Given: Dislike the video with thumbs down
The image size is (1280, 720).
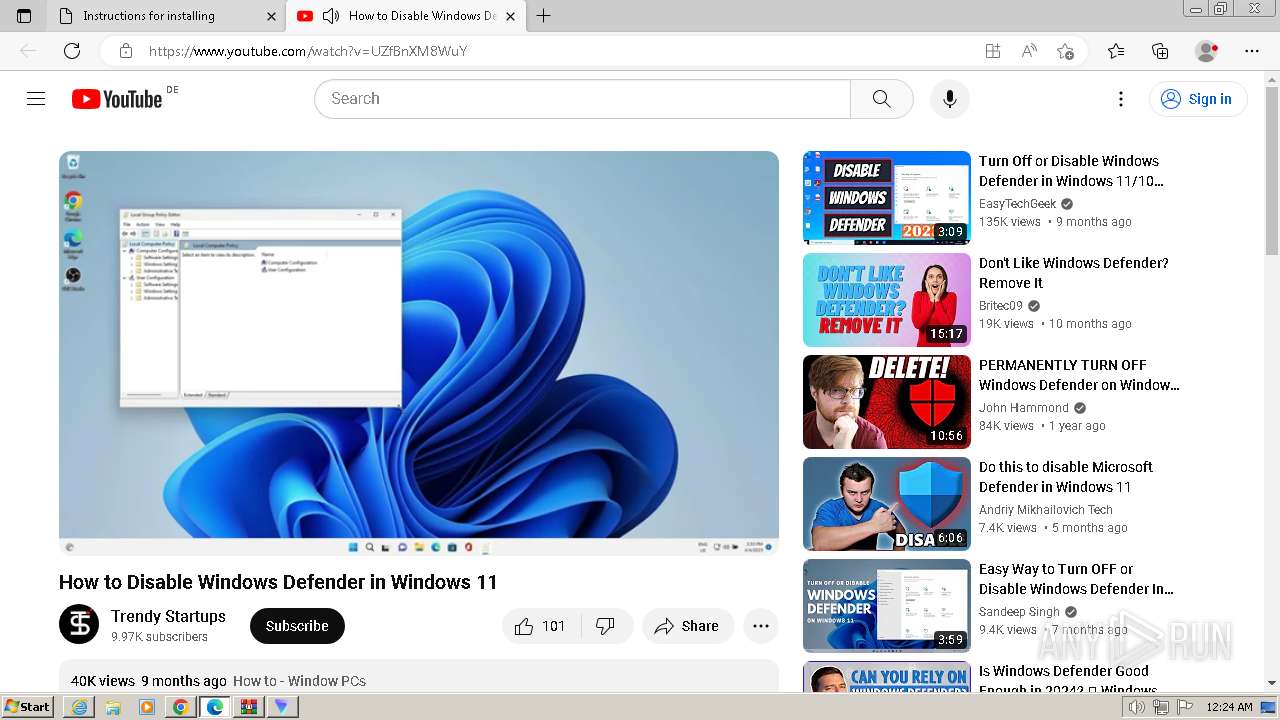Looking at the screenshot, I should [605, 626].
